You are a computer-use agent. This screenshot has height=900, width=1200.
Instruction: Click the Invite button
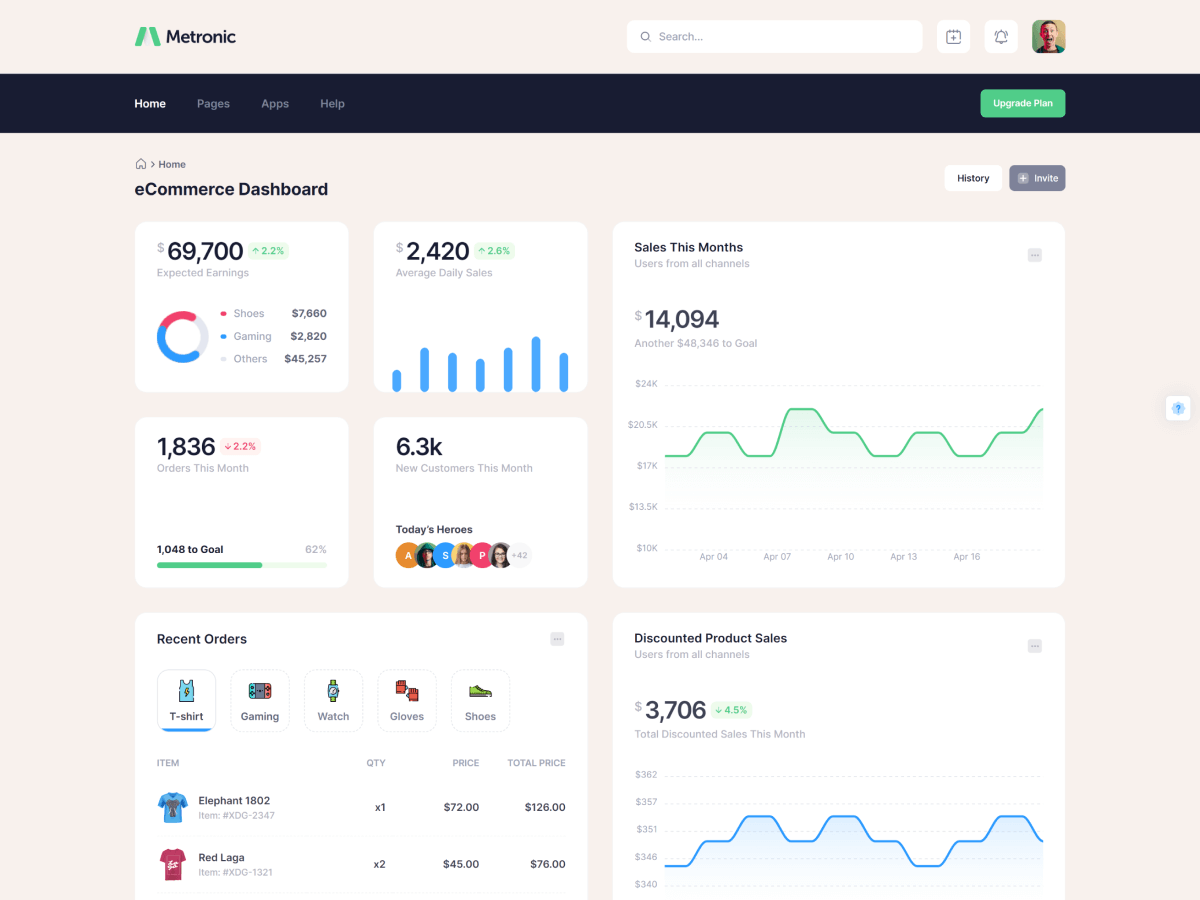1037,178
